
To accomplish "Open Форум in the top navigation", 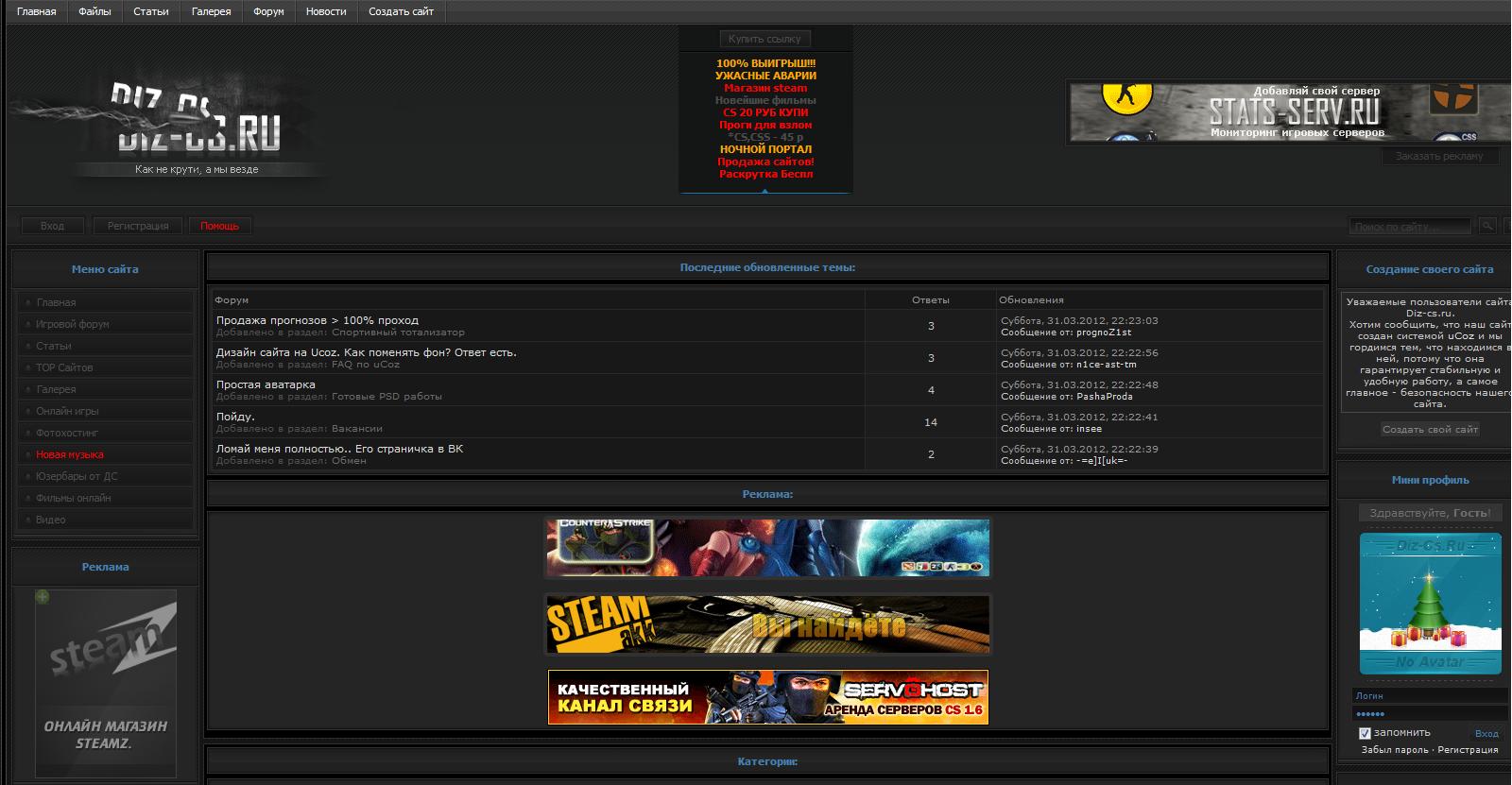I will coord(268,11).
